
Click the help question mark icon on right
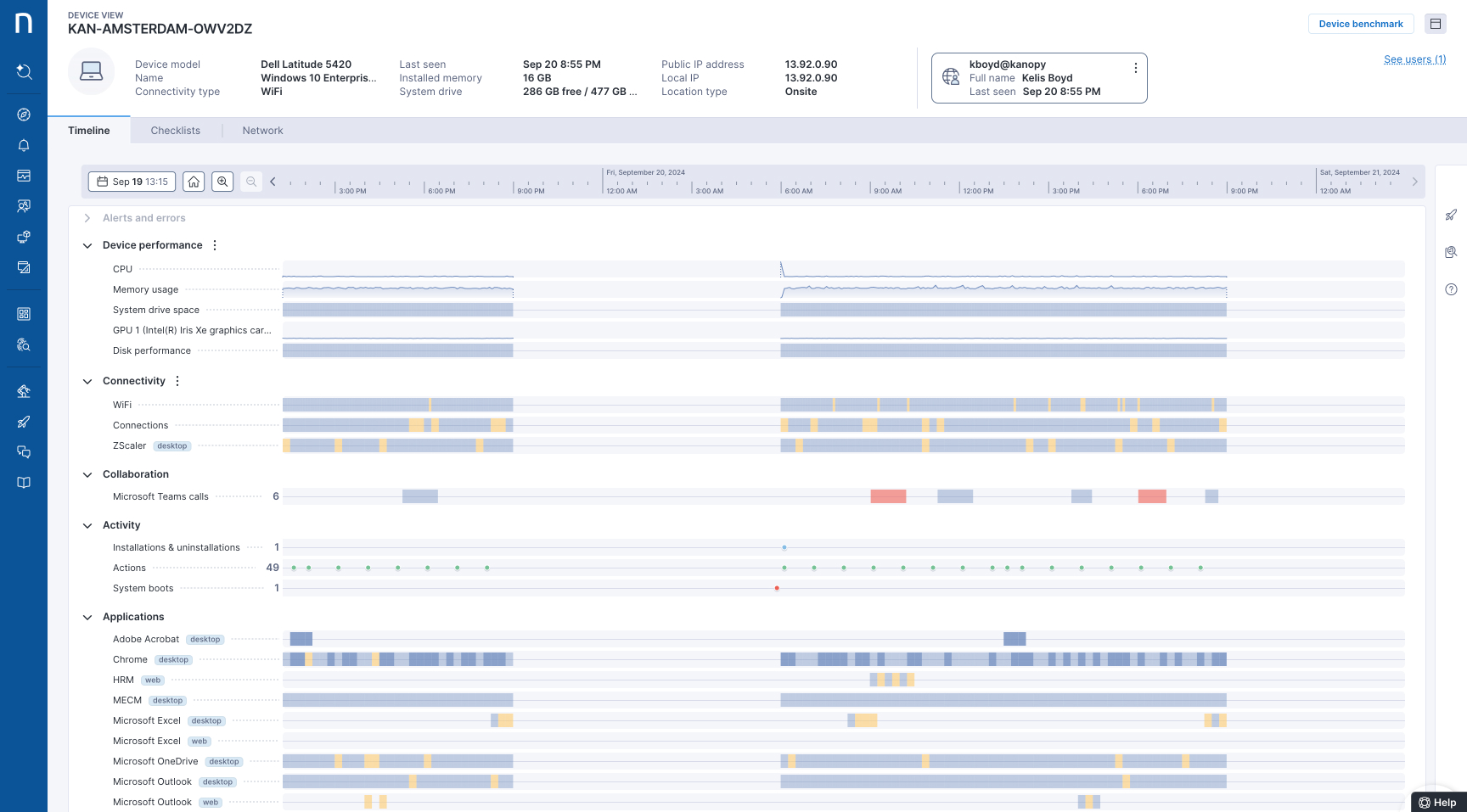pyautogui.click(x=1451, y=289)
